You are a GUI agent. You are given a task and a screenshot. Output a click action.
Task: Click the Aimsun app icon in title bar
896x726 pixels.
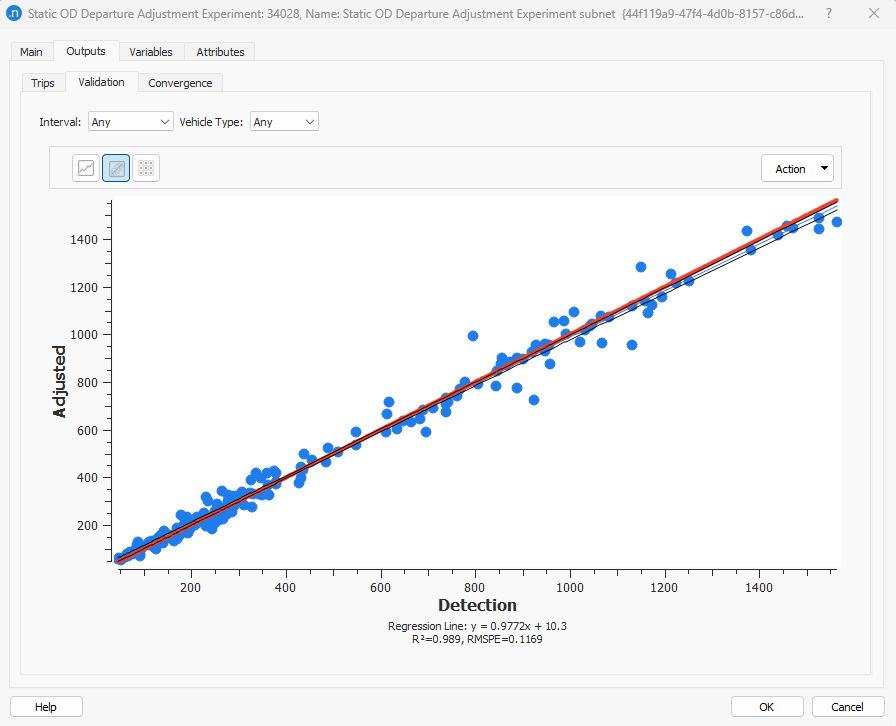tap(14, 14)
